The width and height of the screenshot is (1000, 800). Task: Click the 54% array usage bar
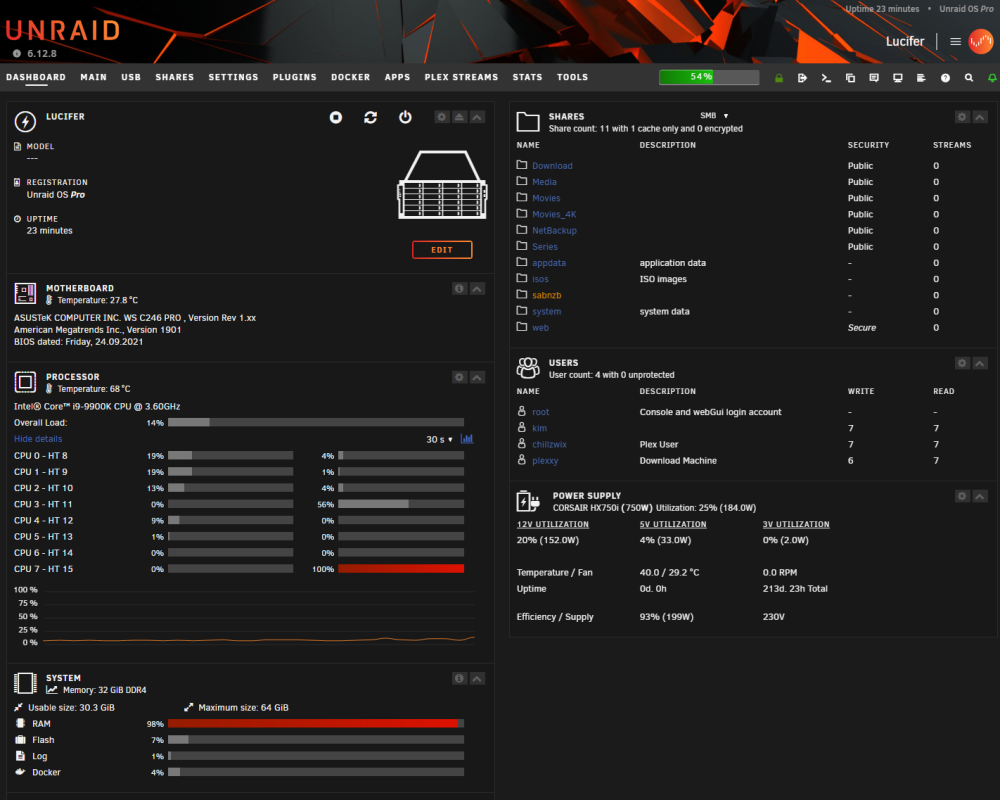pyautogui.click(x=709, y=77)
